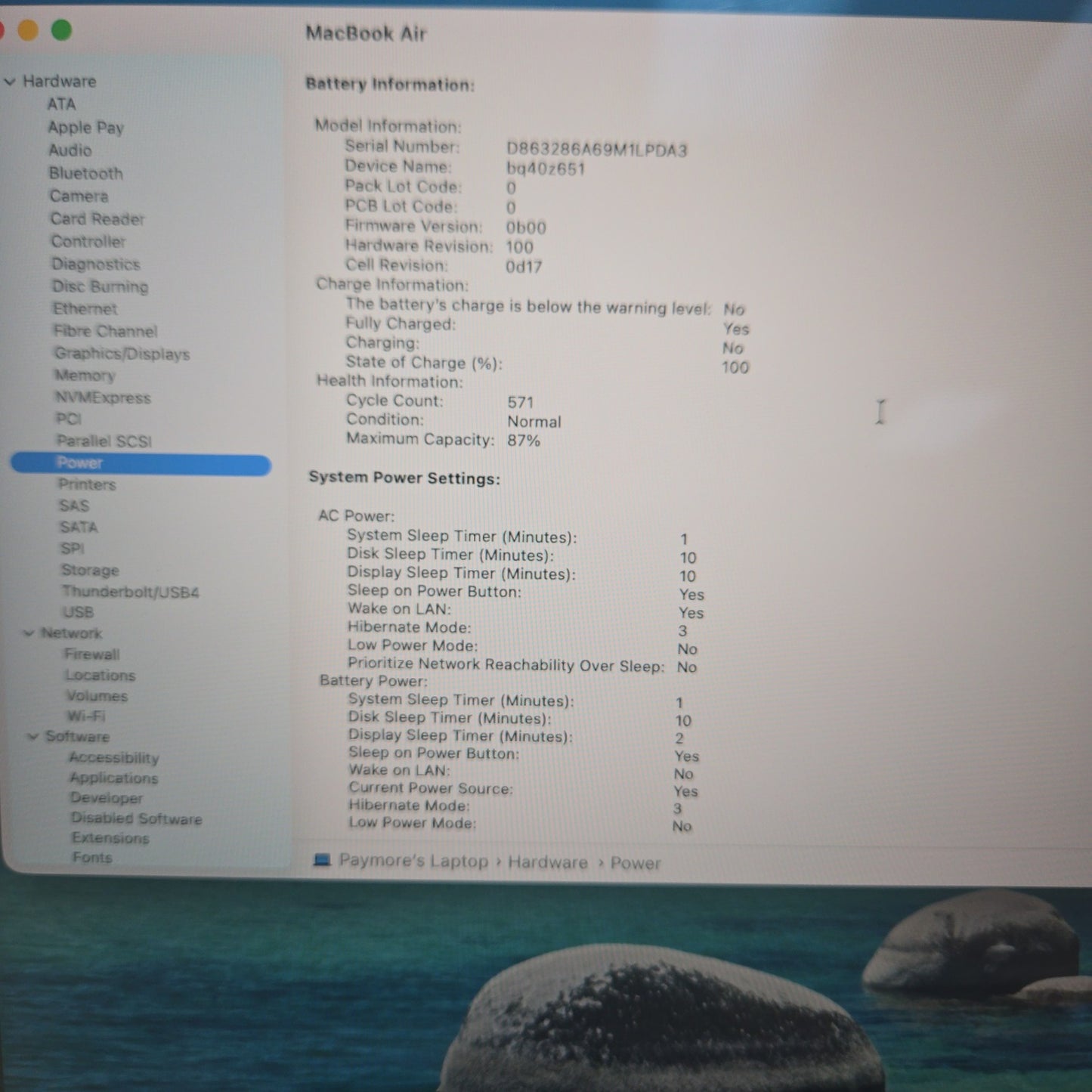The width and height of the screenshot is (1092, 1092).
Task: Select the highlighted Power entry
Action: click(141, 463)
